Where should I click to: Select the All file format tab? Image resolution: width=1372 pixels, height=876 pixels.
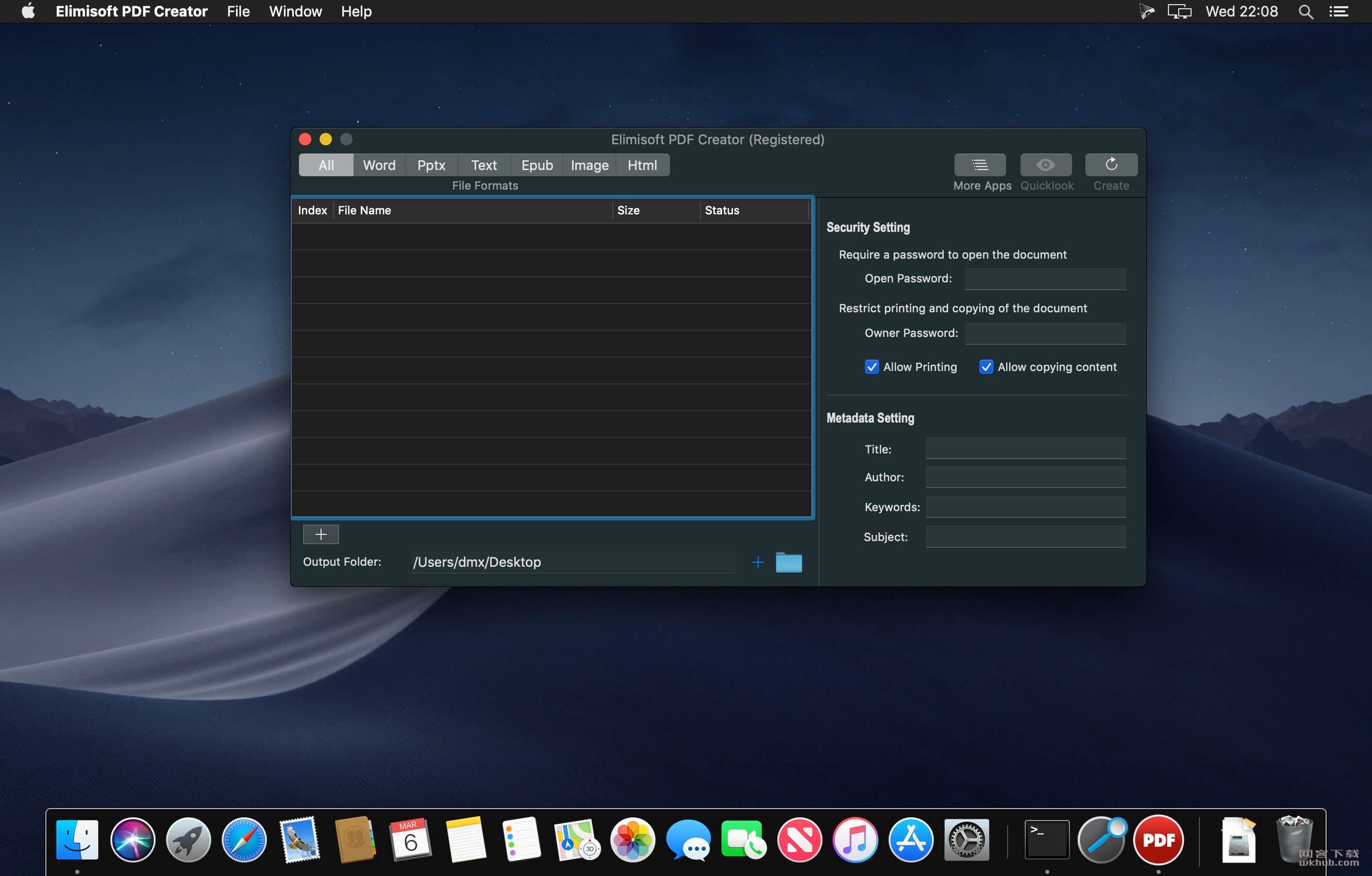[x=326, y=165]
